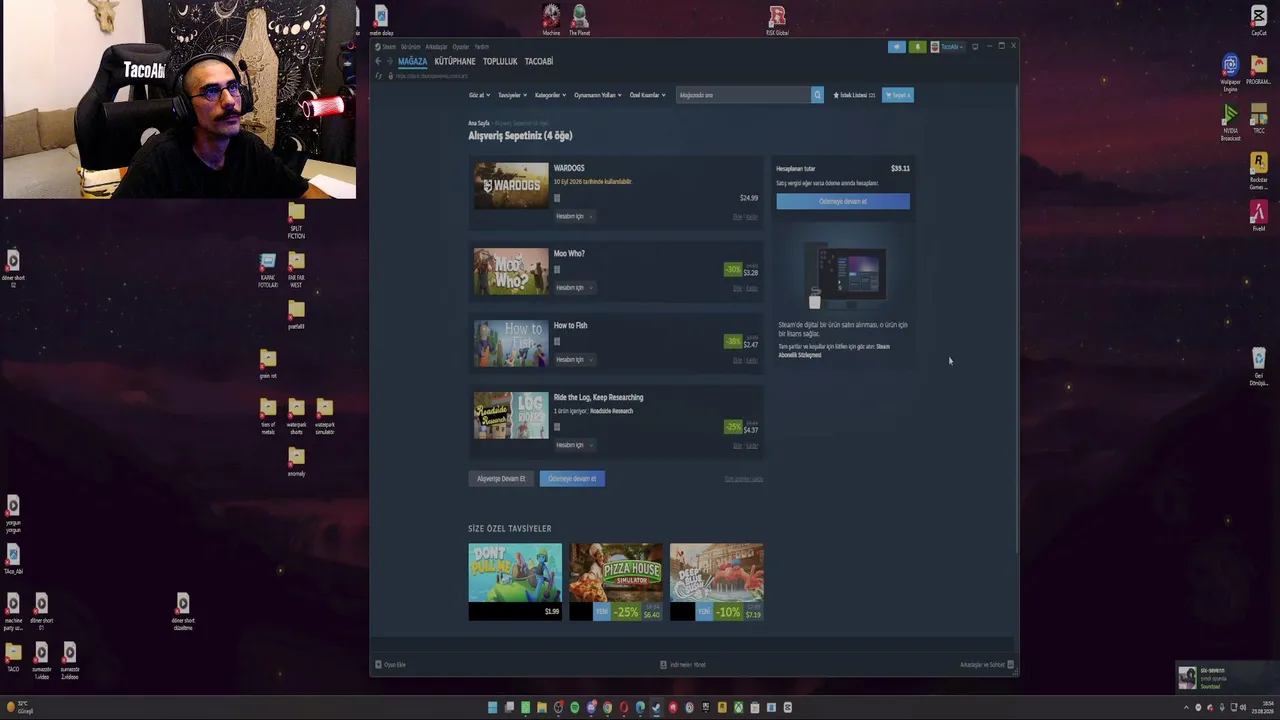The image size is (1280, 720).
Task: Open the waterpark simulator desktop folder
Action: point(324,417)
